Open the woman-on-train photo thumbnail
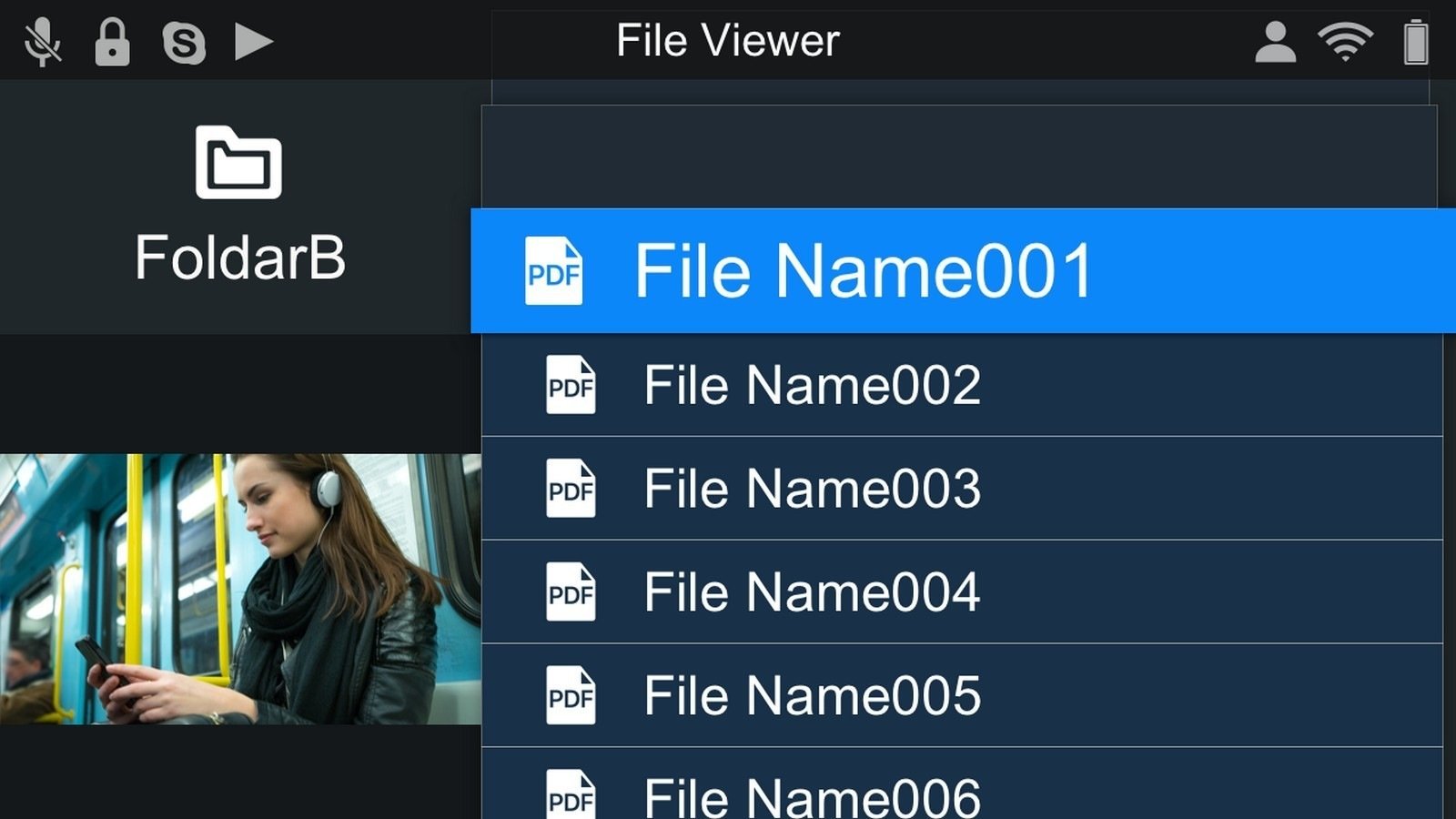The image size is (1456, 819). pyautogui.click(x=240, y=589)
